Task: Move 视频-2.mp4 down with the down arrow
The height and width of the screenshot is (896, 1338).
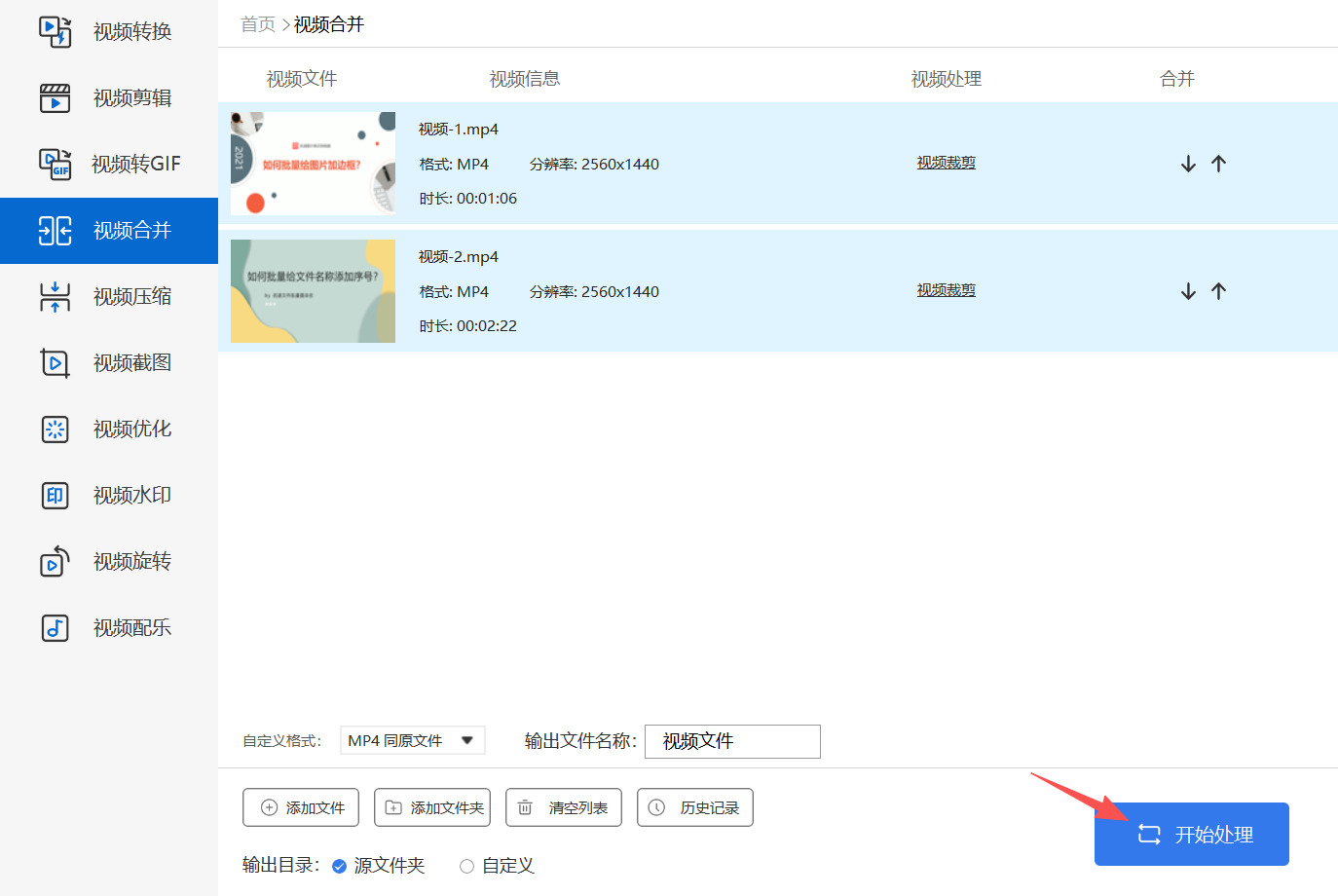Action: pos(1188,291)
